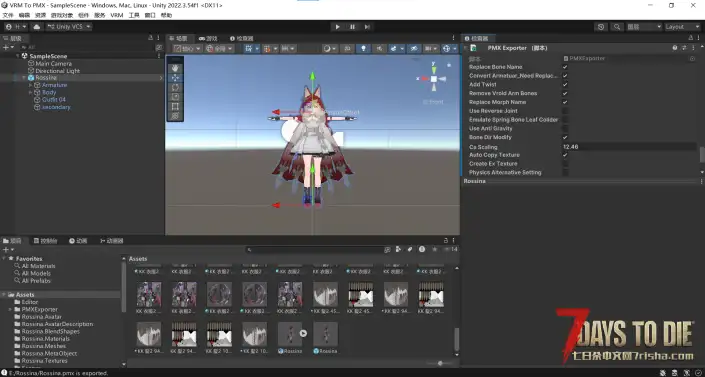This screenshot has height=377, width=705.
Task: Open the VRM menu
Action: [x=116, y=15]
